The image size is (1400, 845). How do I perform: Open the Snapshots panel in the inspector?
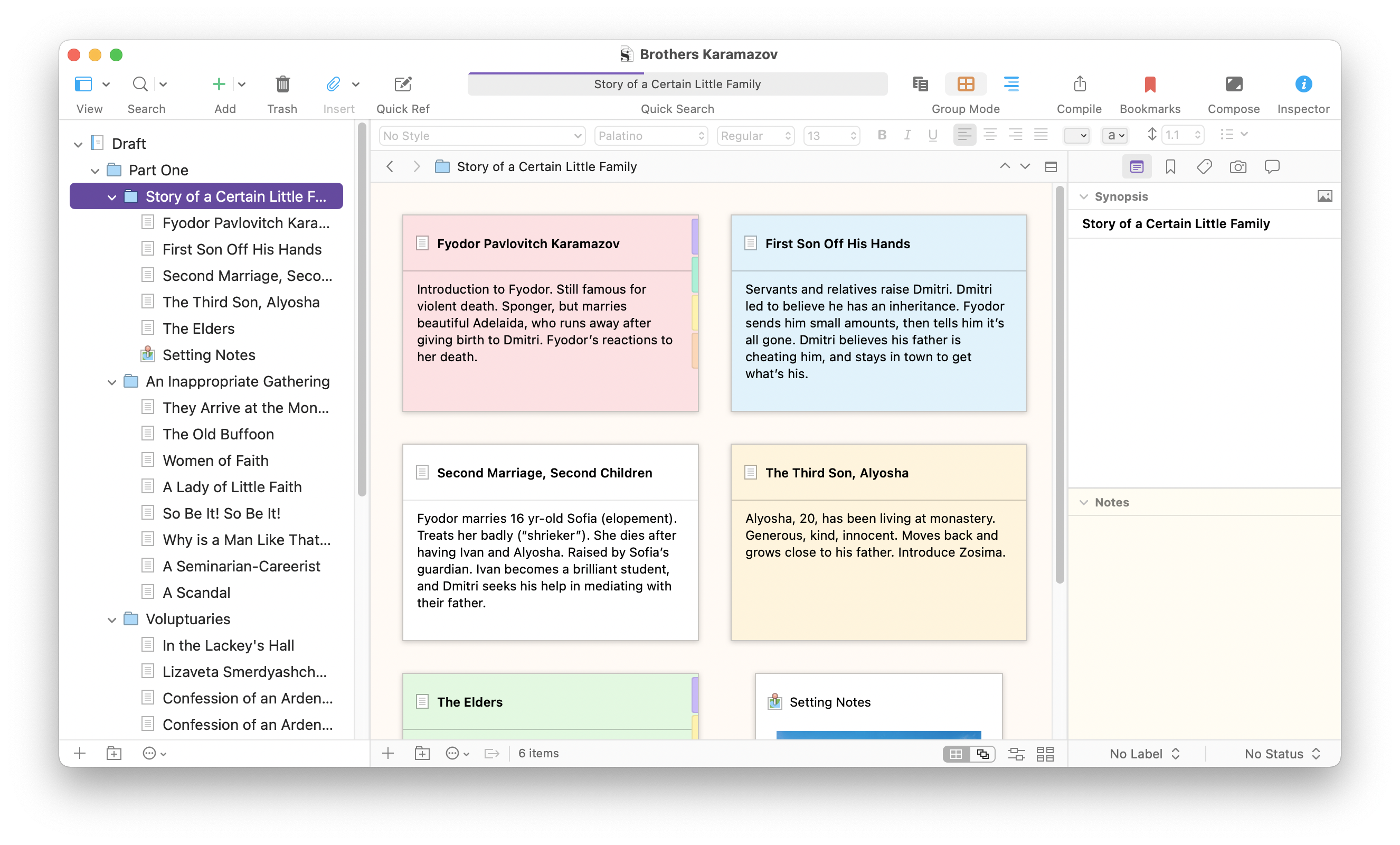(1238, 166)
